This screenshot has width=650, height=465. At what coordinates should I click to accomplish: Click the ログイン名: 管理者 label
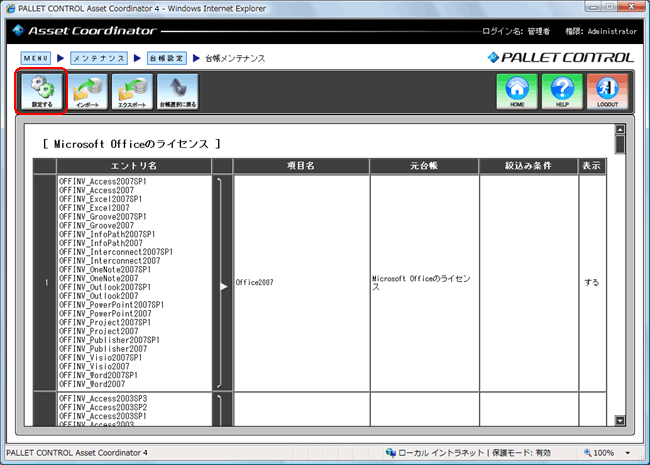(516, 31)
